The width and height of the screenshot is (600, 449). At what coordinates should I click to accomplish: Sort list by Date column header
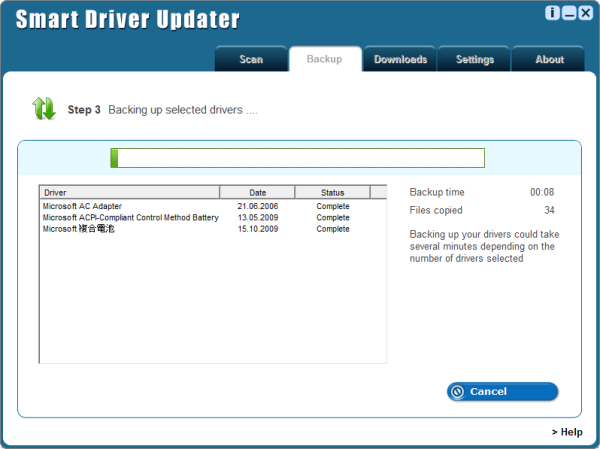pos(257,193)
